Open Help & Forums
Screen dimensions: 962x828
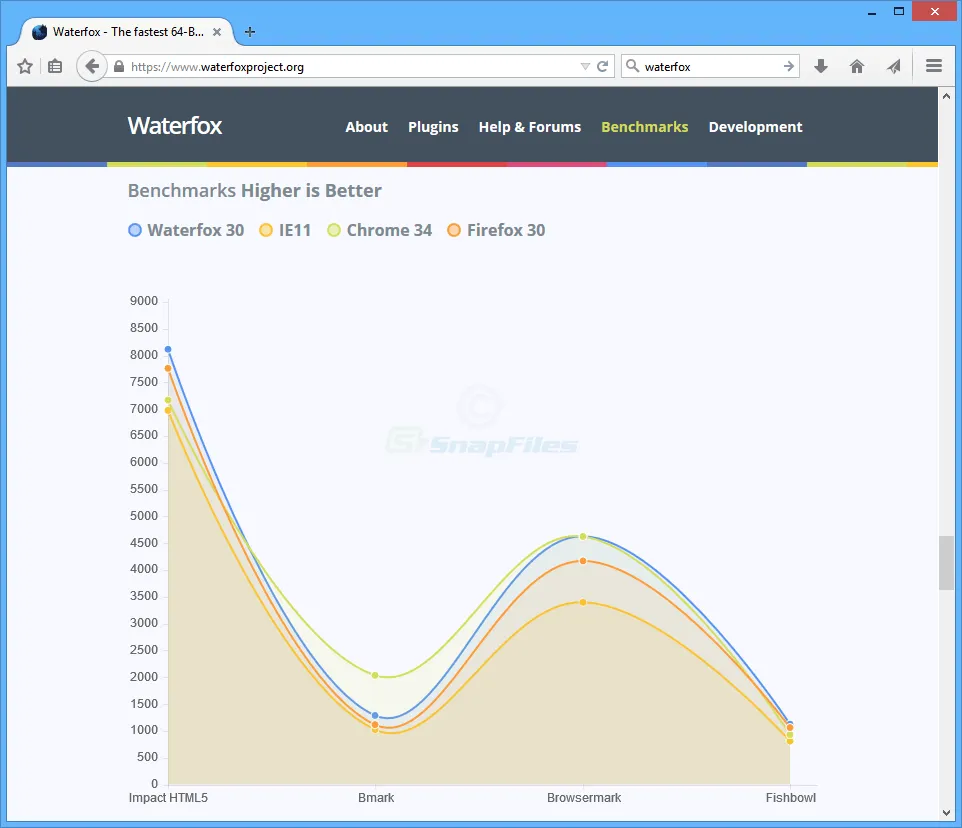pyautogui.click(x=529, y=127)
